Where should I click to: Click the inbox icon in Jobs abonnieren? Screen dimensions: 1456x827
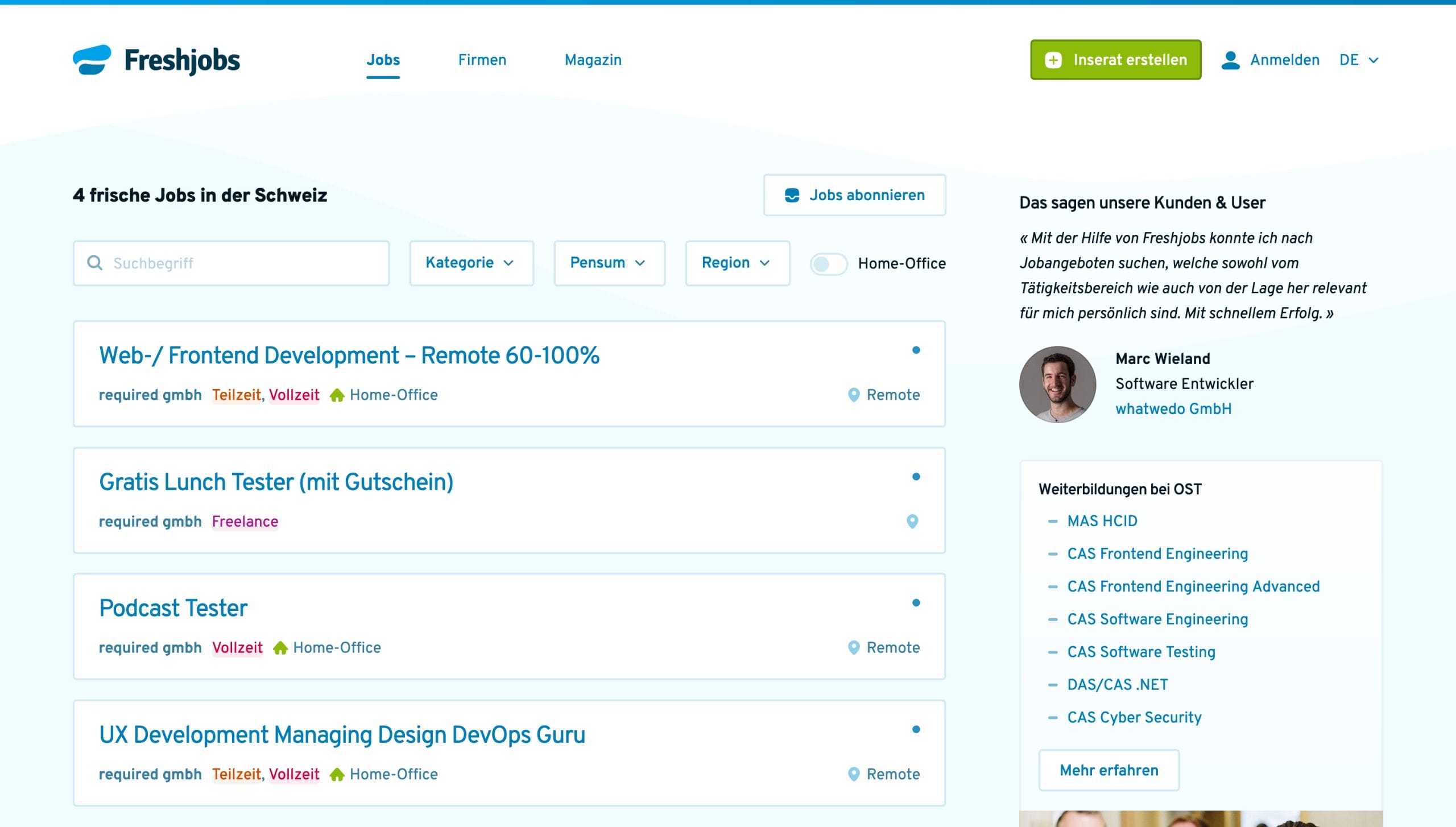click(792, 195)
